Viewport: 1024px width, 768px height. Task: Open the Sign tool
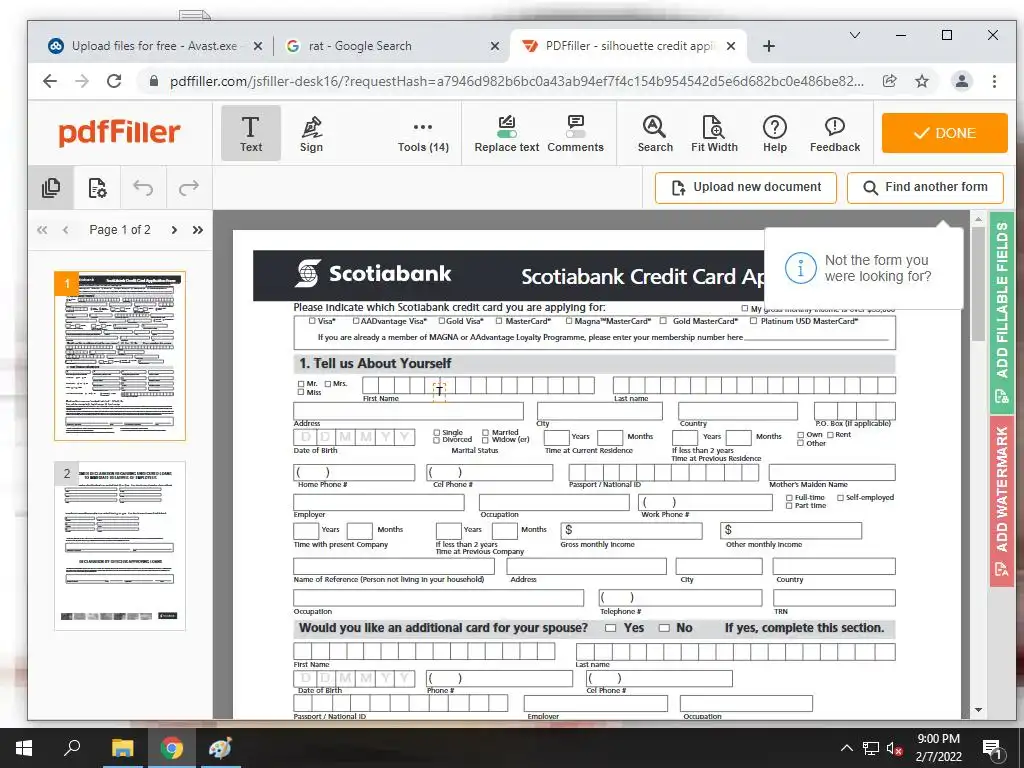pos(312,133)
